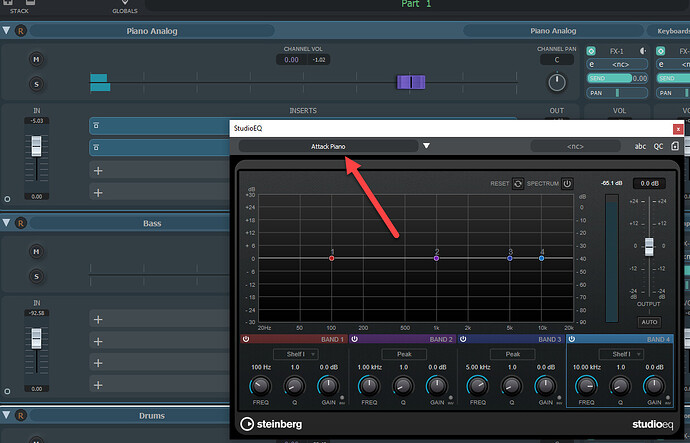
Task: Click the 0.0 dB output value field
Action: pyautogui.click(x=649, y=183)
